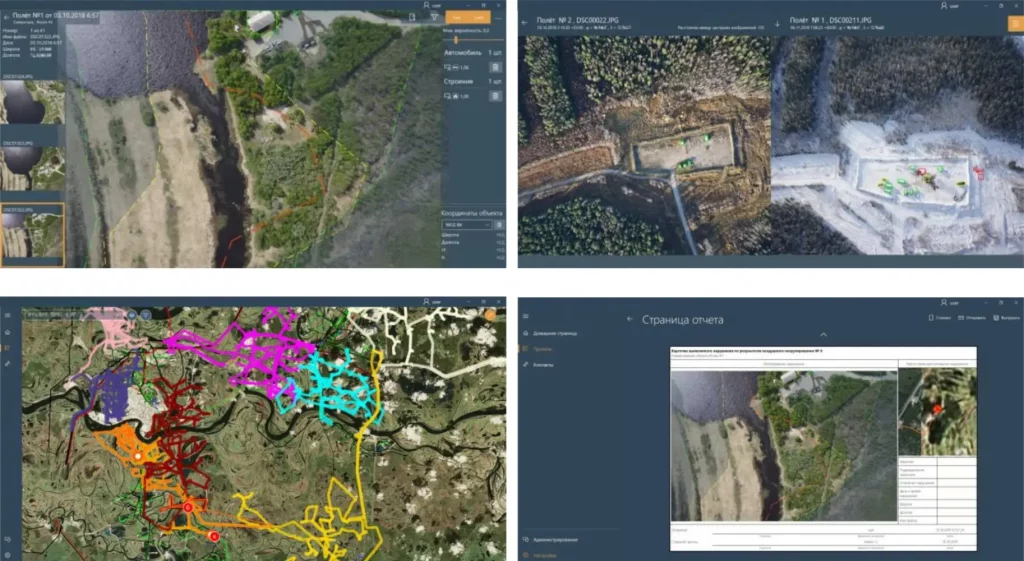This screenshot has width=1024, height=561.
Task: Open Настройки in report sidebar
Action: click(x=539, y=556)
